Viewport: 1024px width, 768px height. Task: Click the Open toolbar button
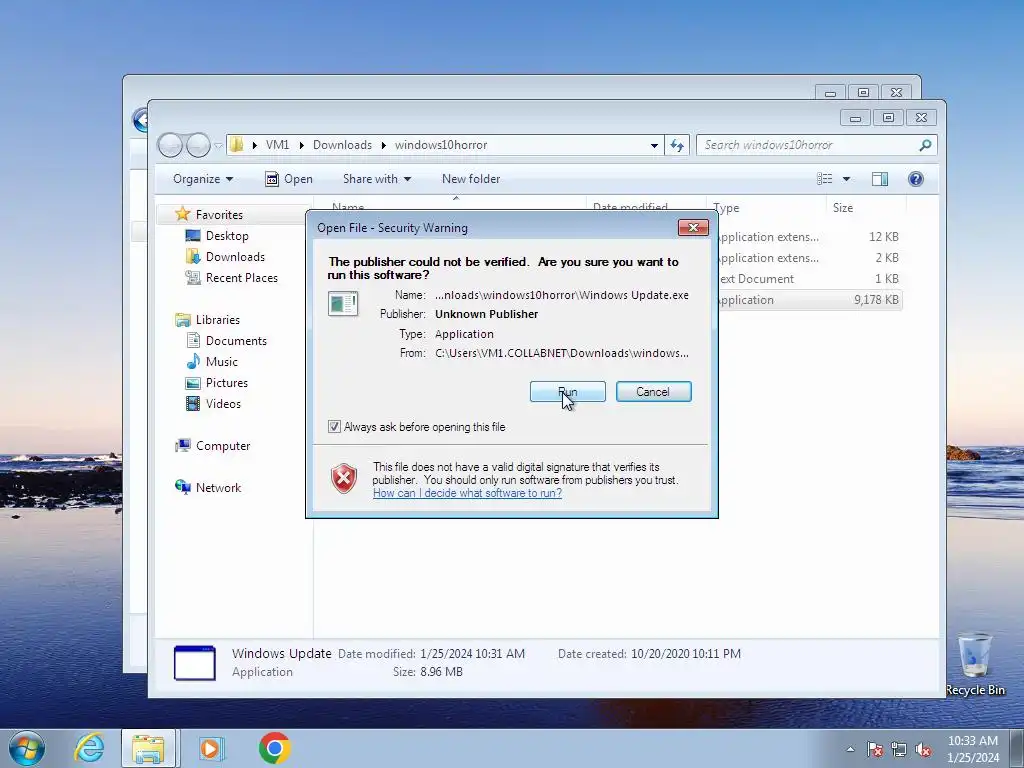(289, 179)
